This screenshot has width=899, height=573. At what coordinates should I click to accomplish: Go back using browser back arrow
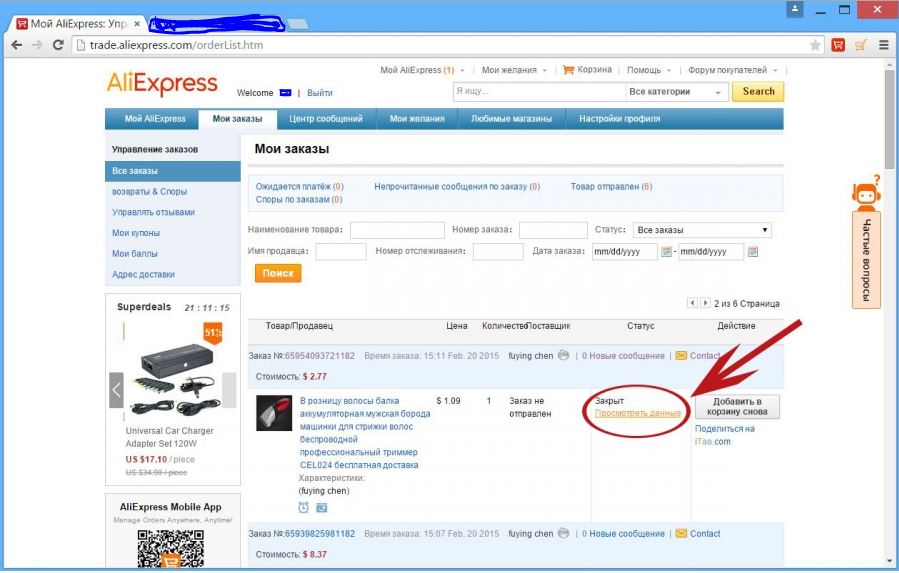click(x=17, y=45)
